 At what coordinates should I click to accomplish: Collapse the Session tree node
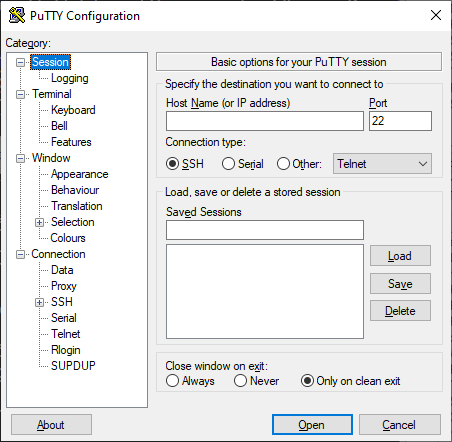coord(21,62)
